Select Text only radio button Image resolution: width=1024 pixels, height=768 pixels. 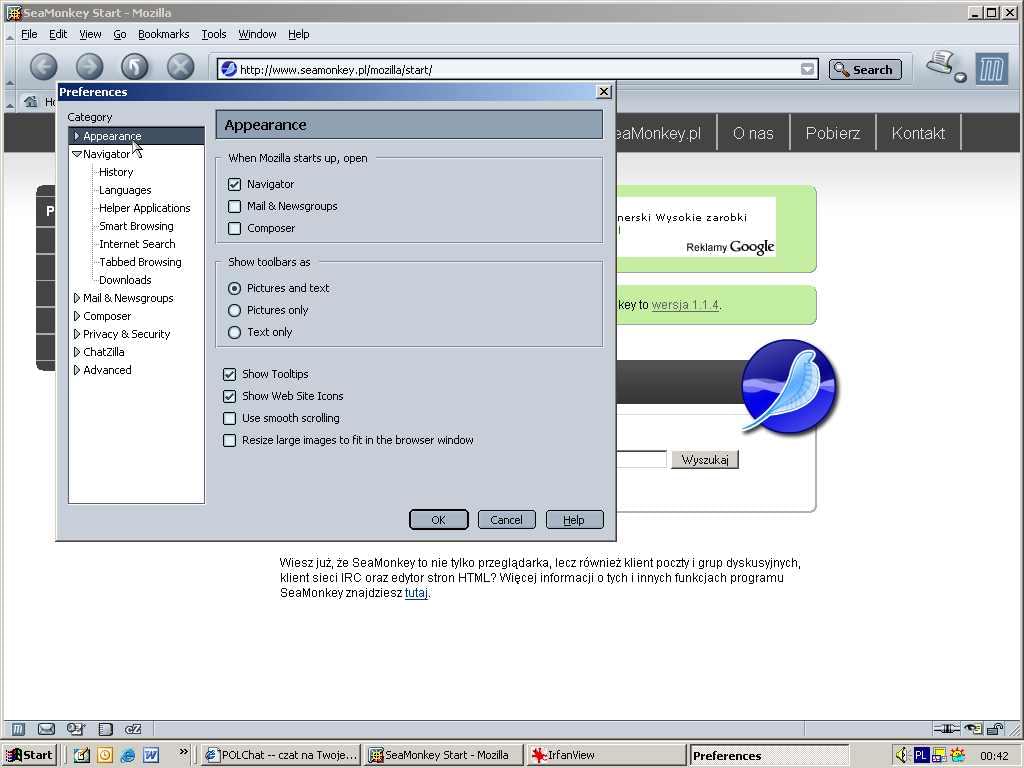234,332
